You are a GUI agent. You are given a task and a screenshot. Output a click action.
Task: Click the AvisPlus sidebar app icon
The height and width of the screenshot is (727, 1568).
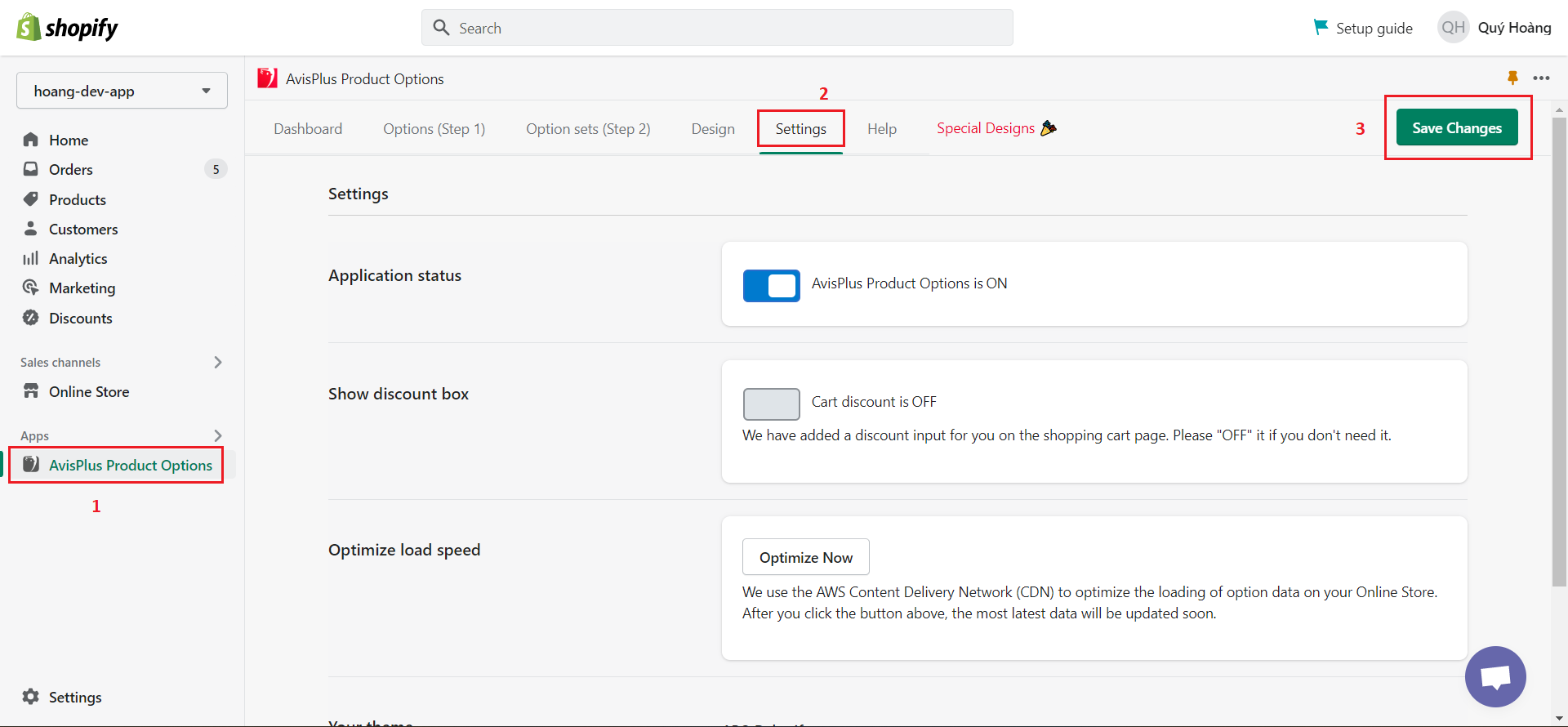tap(31, 465)
